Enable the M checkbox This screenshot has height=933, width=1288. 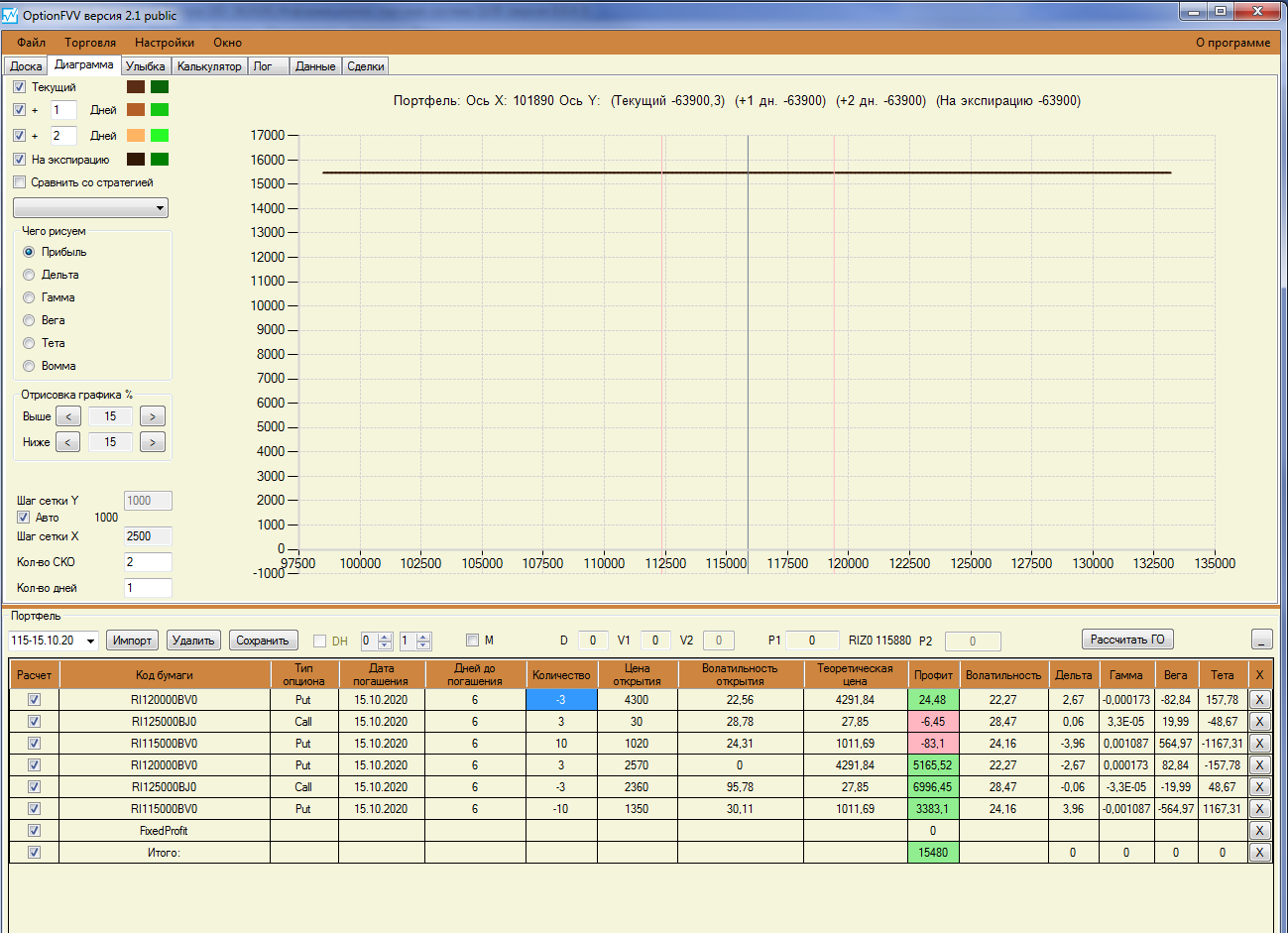(472, 641)
